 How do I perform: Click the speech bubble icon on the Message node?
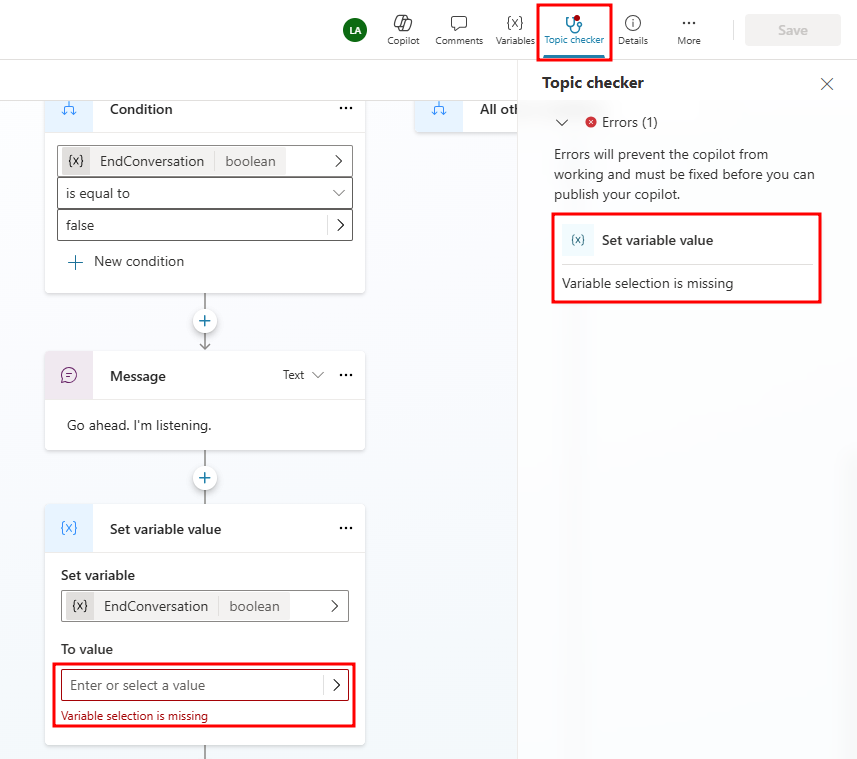click(68, 375)
